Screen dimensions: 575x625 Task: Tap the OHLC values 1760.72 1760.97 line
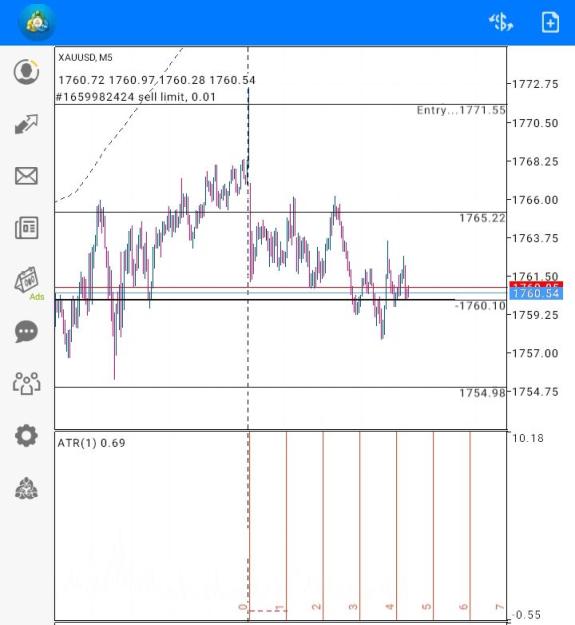coord(157,80)
